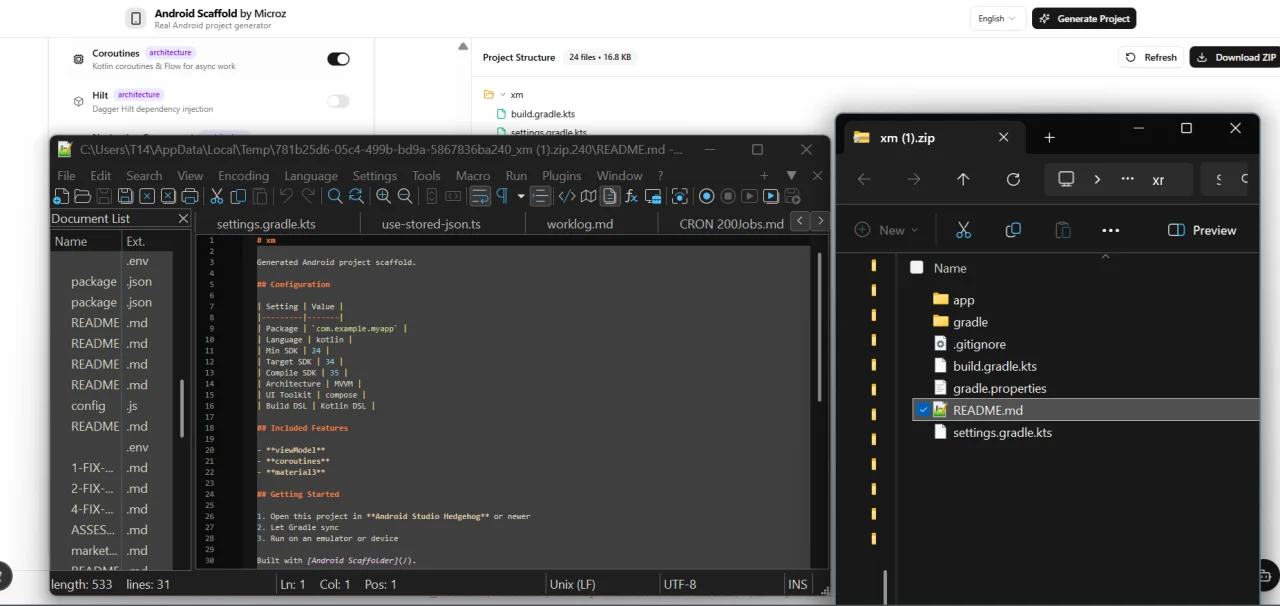The height and width of the screenshot is (606, 1280).
Task: Click the Download ZIP button
Action: point(1236,57)
